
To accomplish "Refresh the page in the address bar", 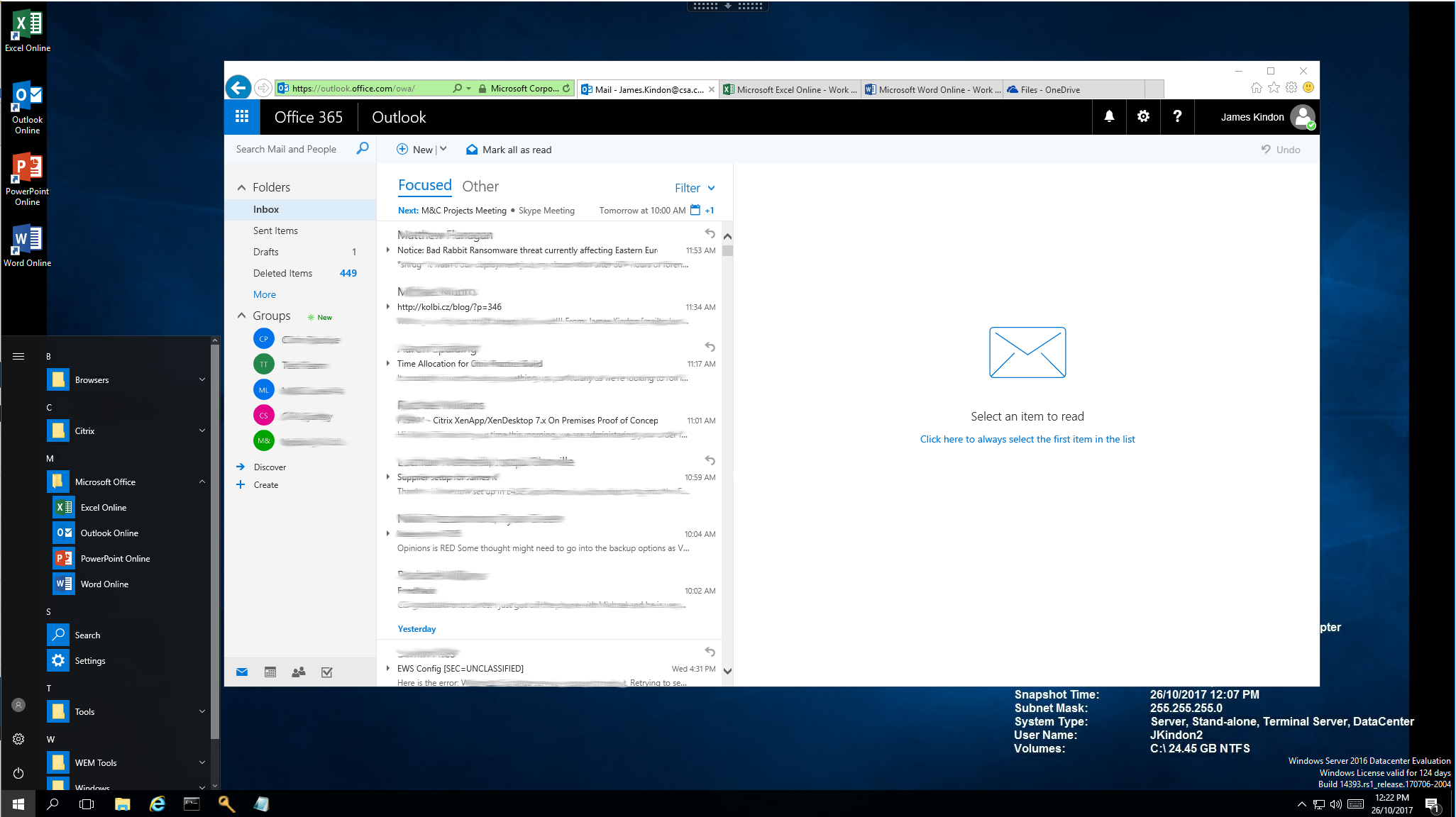I will click(x=566, y=89).
